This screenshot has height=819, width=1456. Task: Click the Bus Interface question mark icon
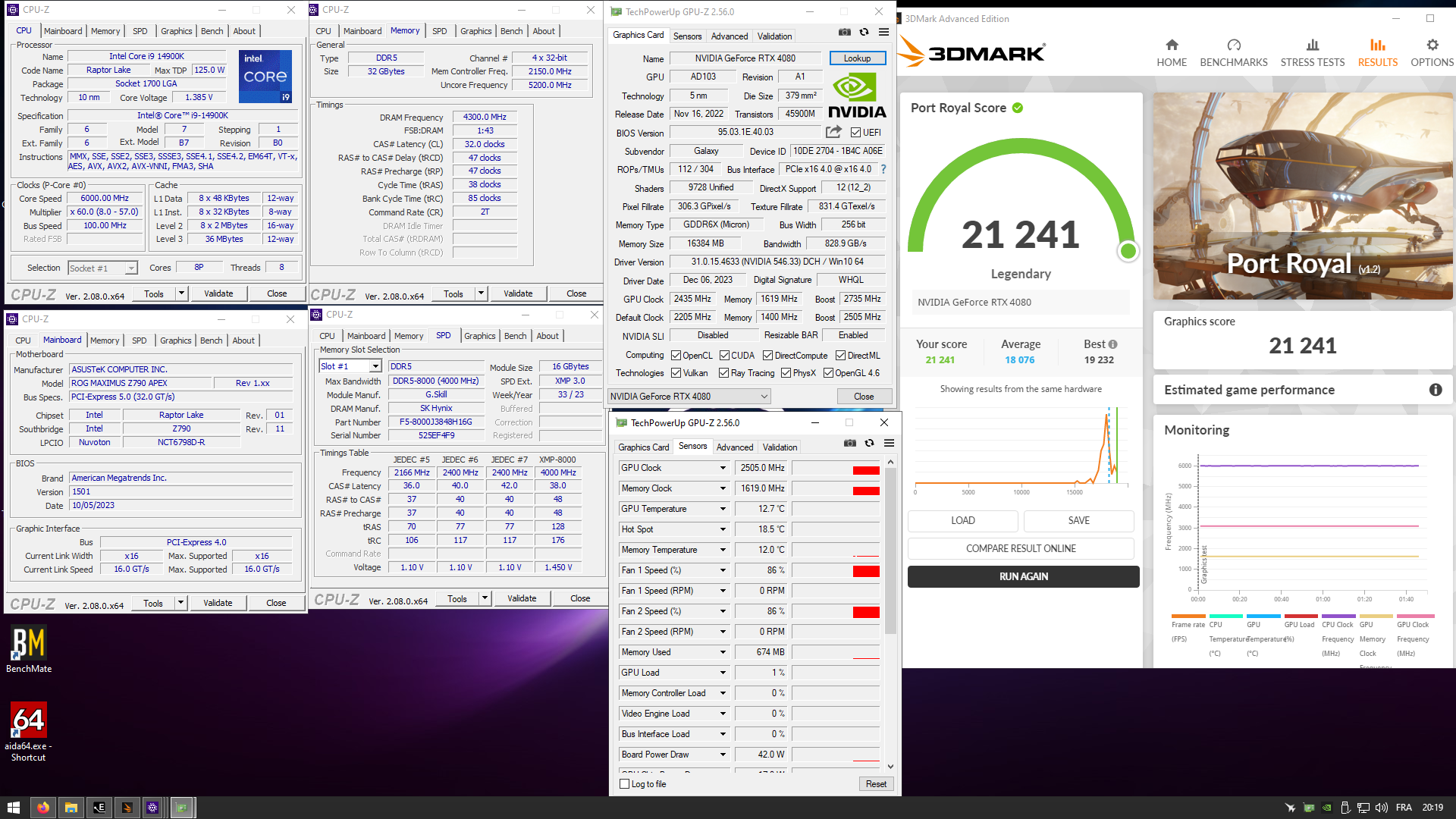click(883, 169)
